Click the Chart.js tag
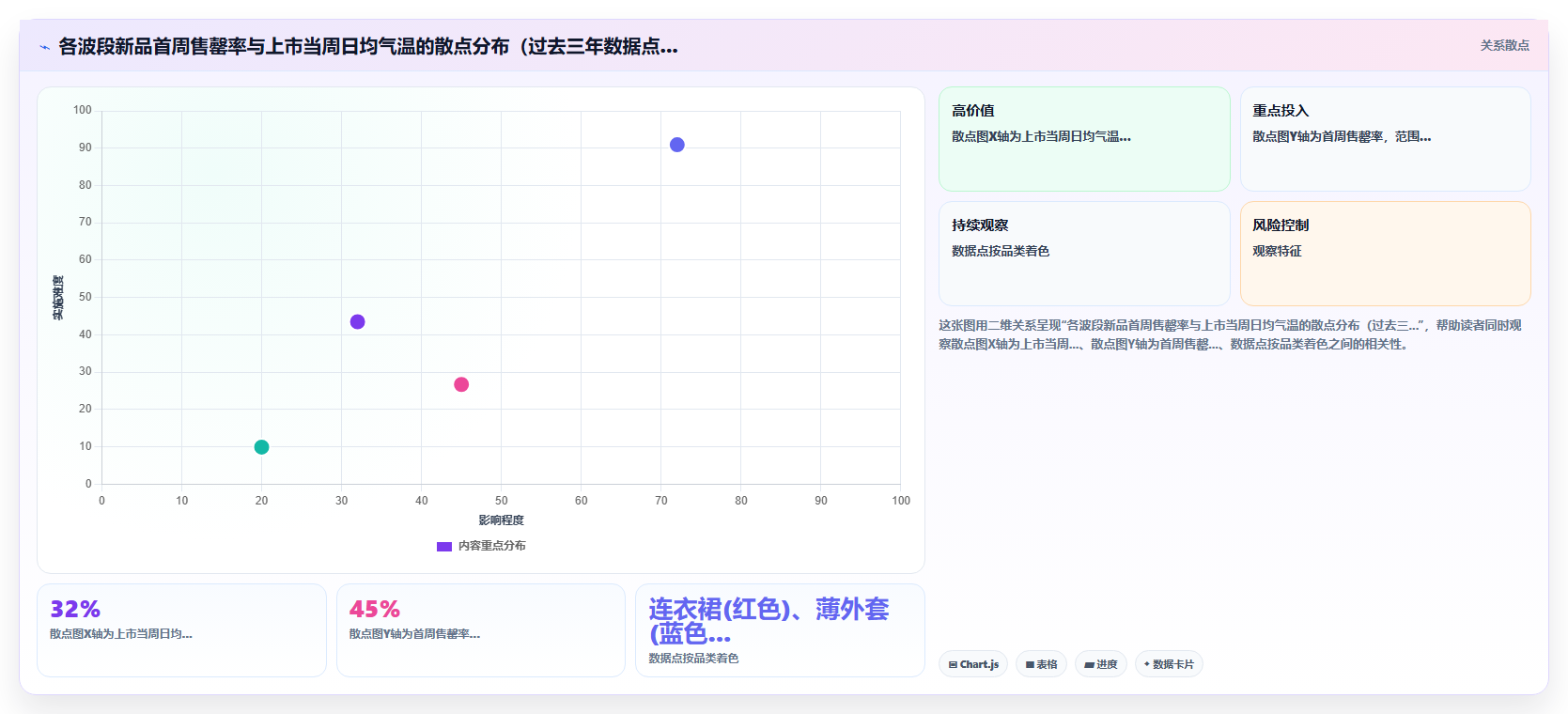 pos(973,664)
